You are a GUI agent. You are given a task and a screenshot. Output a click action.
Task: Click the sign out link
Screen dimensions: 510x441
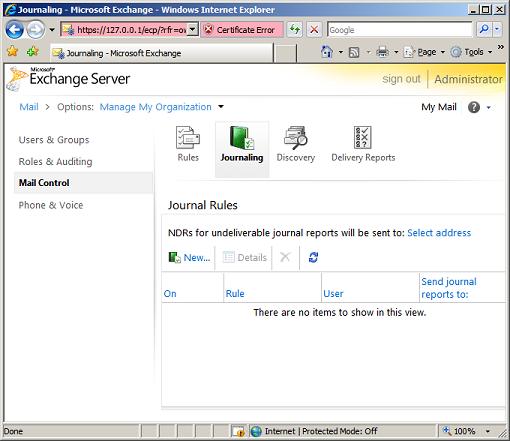click(x=401, y=79)
